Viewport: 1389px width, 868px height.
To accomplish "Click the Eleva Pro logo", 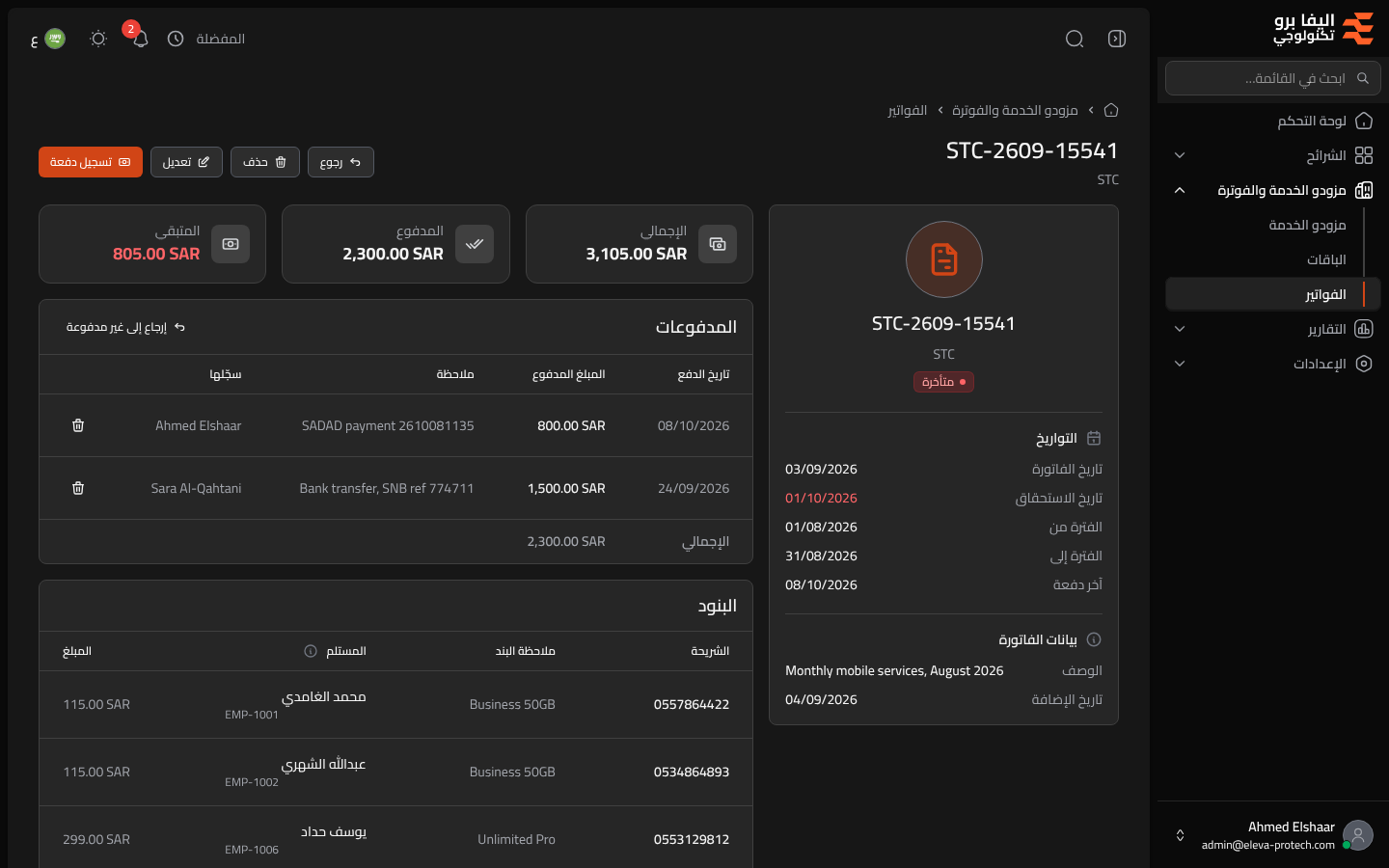I will [1323, 29].
